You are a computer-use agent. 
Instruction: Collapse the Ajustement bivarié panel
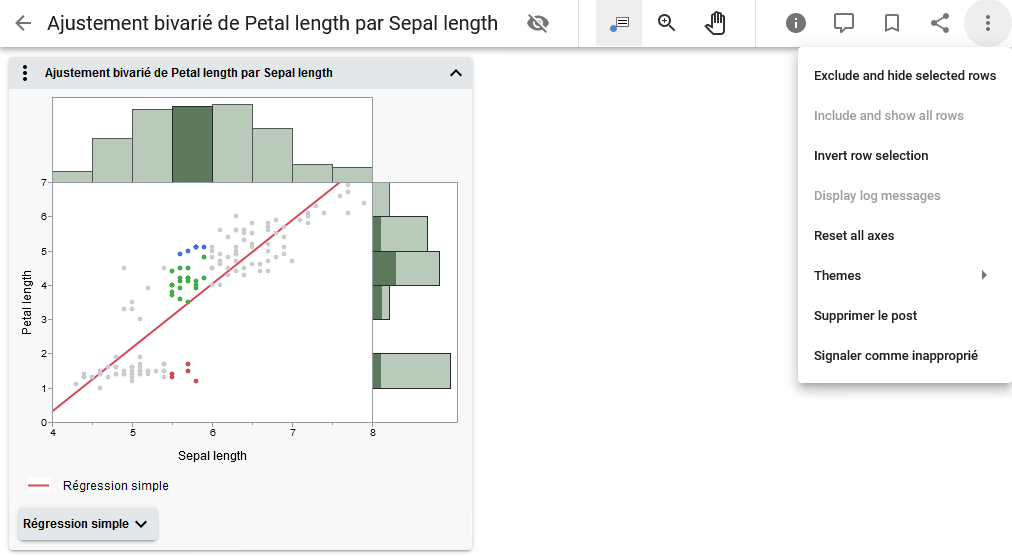pyautogui.click(x=456, y=73)
